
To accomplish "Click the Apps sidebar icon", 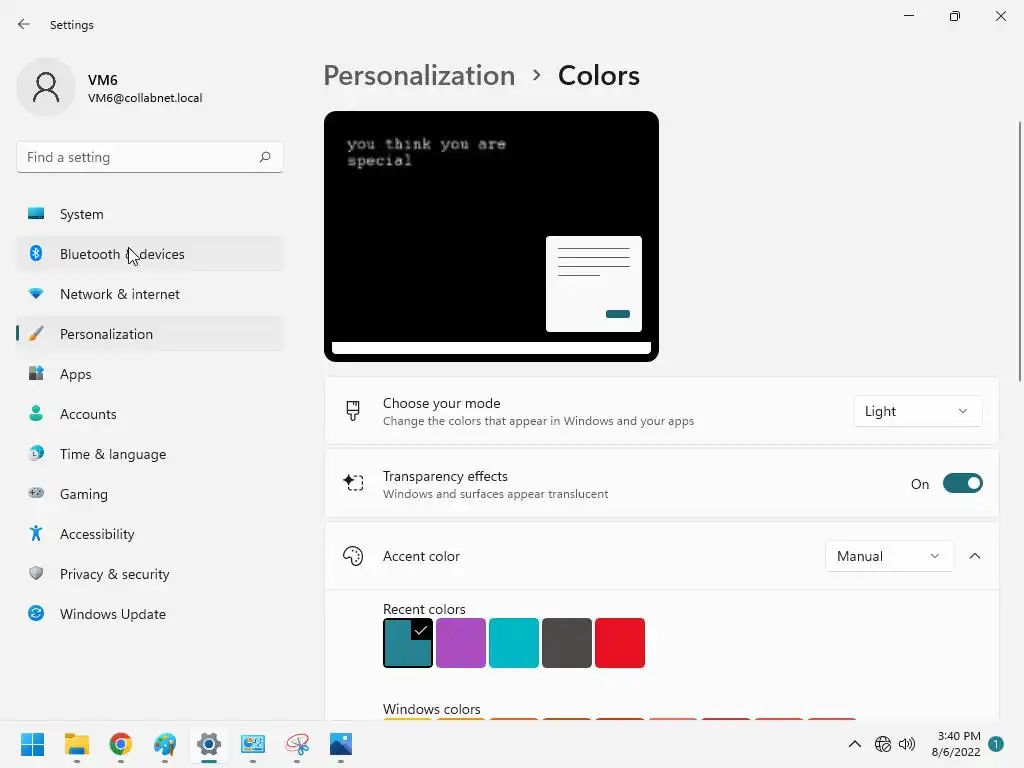I will point(36,374).
